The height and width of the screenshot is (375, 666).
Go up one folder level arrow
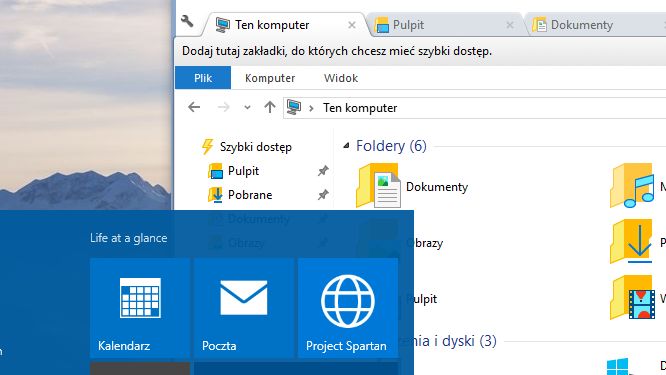pos(269,107)
